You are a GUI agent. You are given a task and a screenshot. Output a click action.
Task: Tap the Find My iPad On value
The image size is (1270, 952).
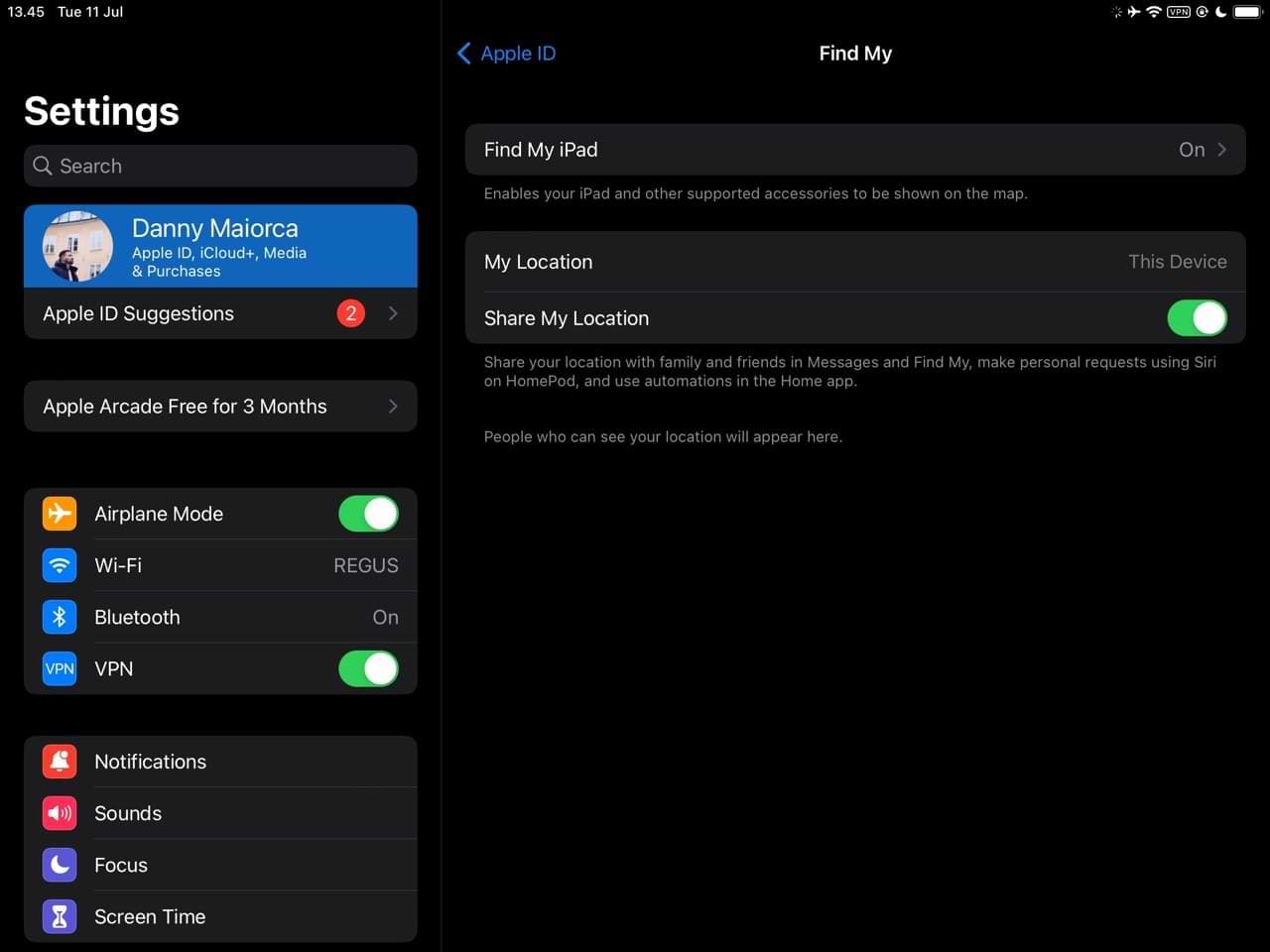tap(1192, 150)
